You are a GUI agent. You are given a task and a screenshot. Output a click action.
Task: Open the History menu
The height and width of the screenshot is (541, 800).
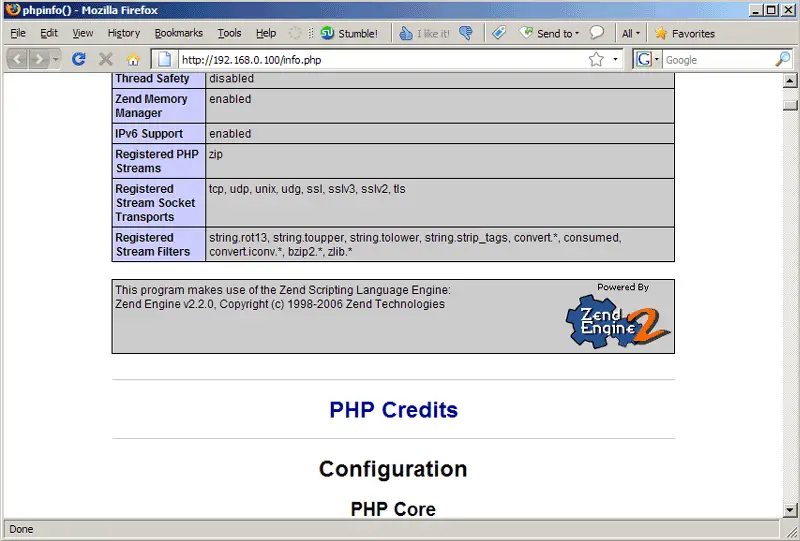click(123, 33)
